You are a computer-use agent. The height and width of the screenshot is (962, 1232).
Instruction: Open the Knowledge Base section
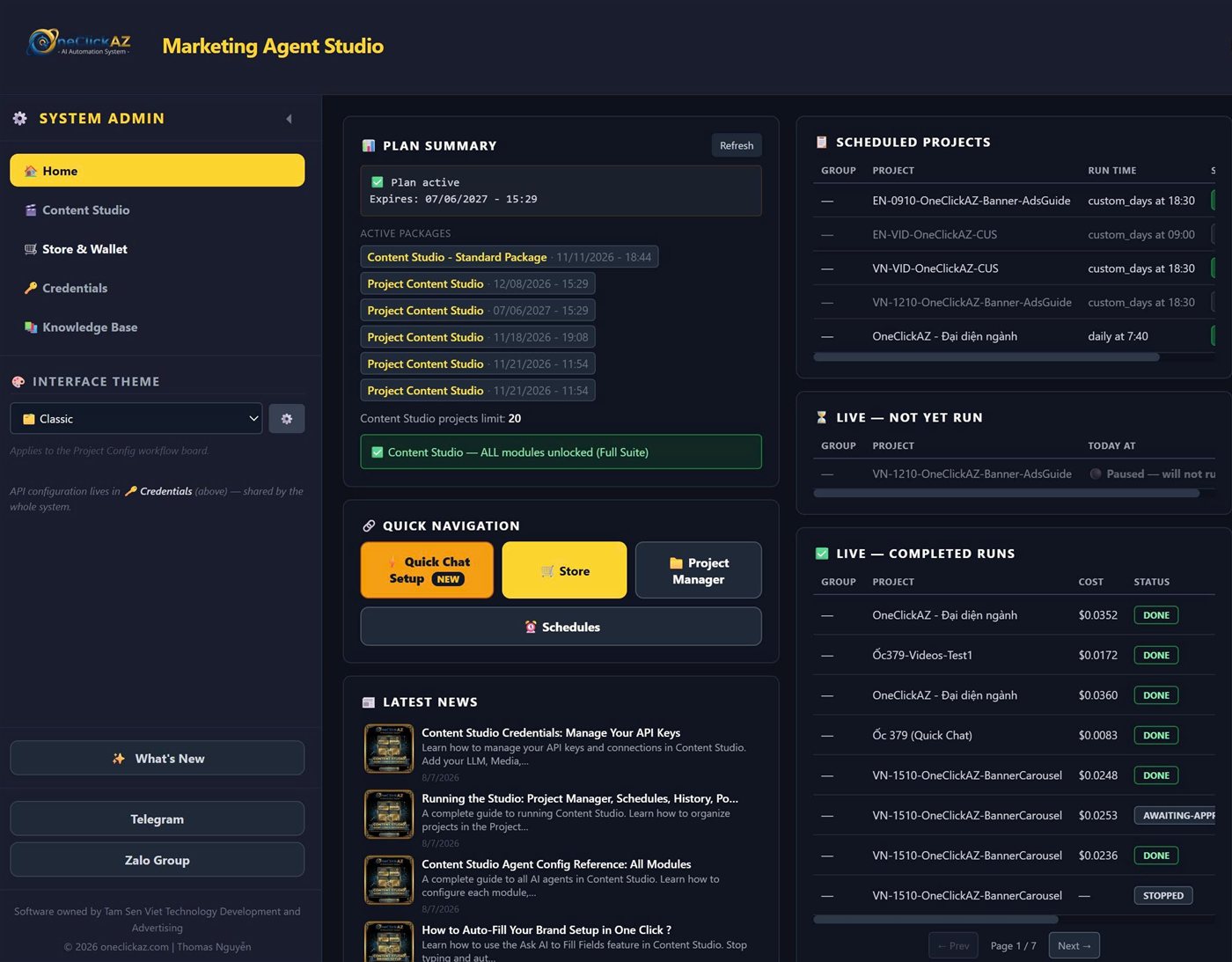158,327
